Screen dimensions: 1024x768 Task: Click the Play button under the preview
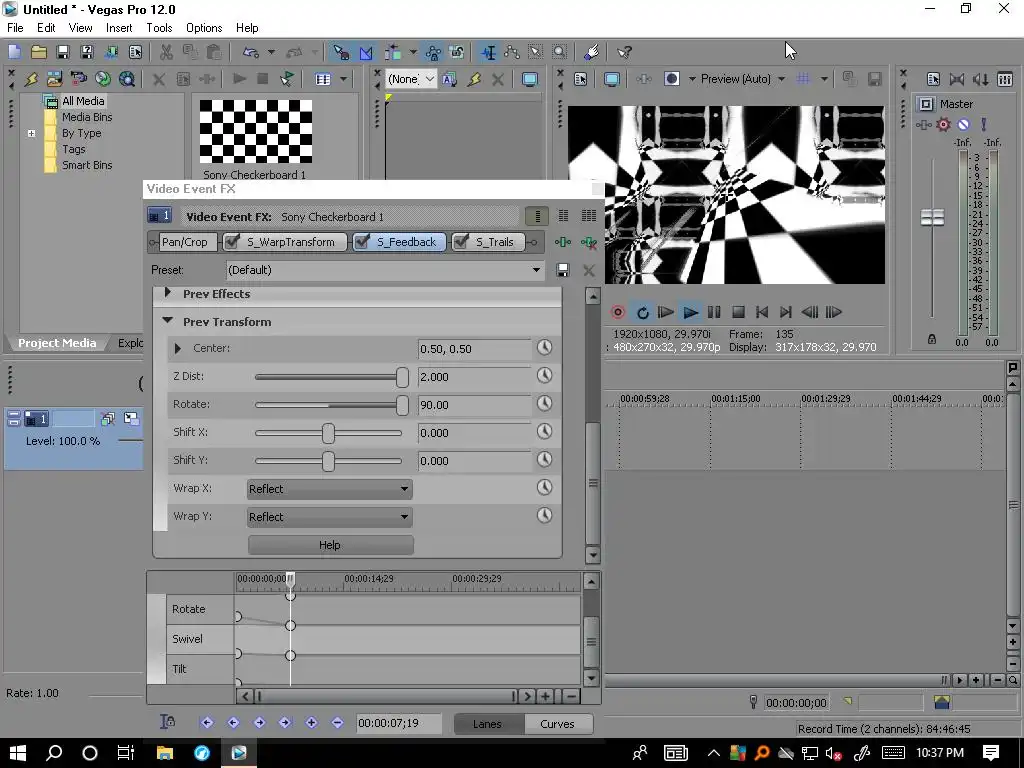coord(690,312)
